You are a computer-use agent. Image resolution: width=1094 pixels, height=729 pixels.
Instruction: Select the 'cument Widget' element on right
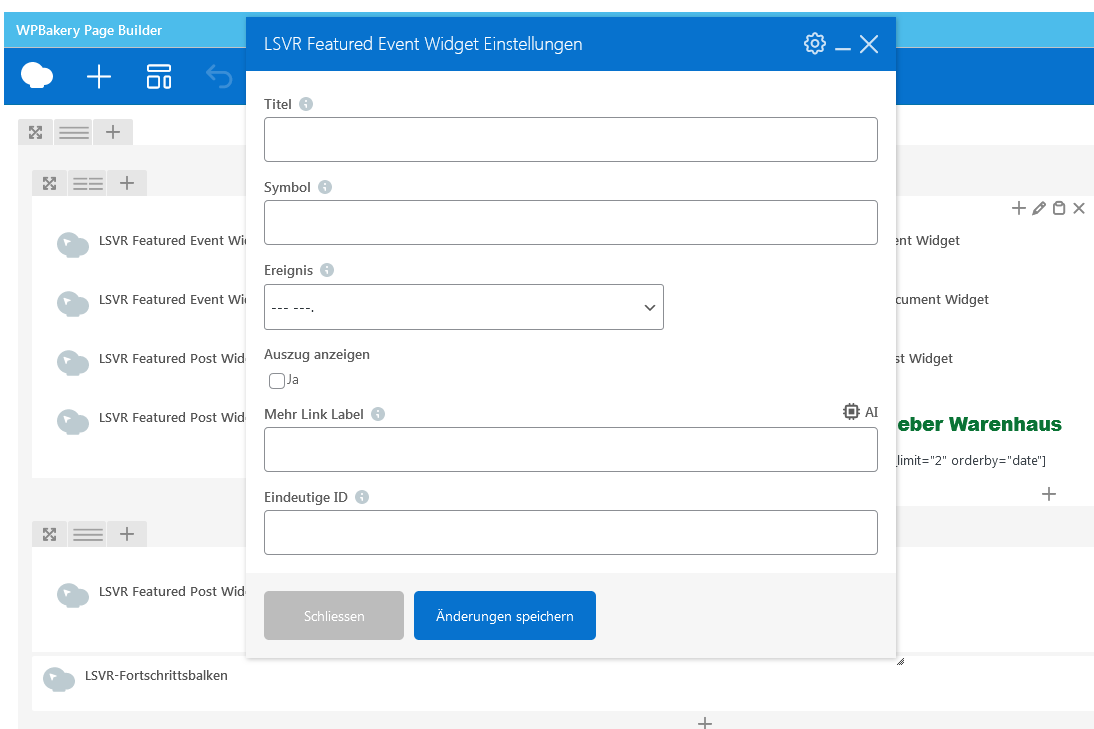coord(943,299)
